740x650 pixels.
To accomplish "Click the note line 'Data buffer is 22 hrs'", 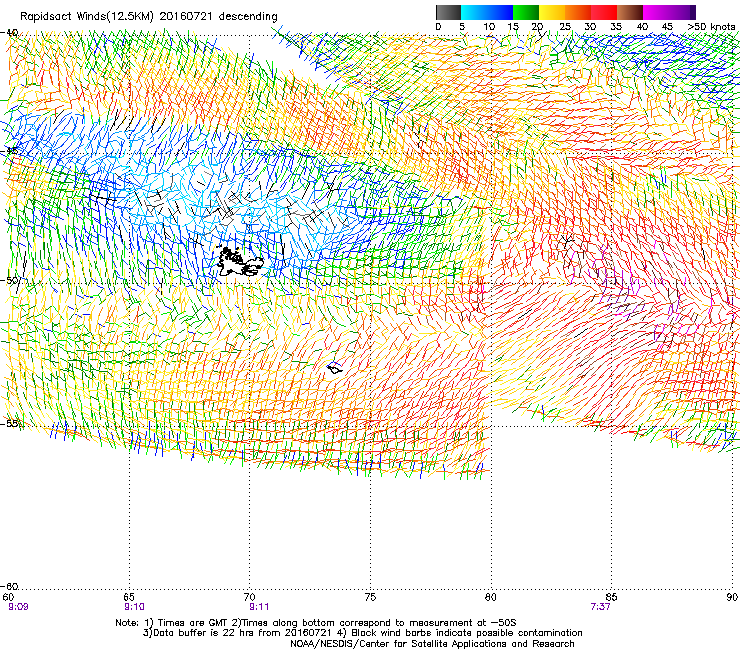I will pos(362,633).
